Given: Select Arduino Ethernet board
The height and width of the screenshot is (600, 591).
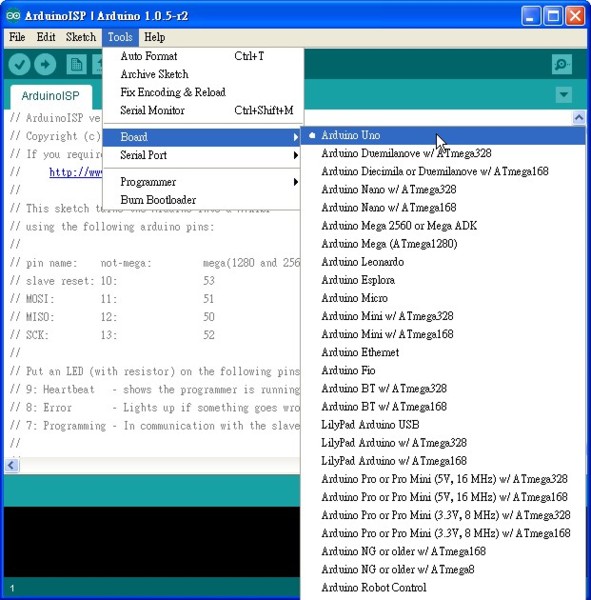Looking at the screenshot, I should click(443, 352).
